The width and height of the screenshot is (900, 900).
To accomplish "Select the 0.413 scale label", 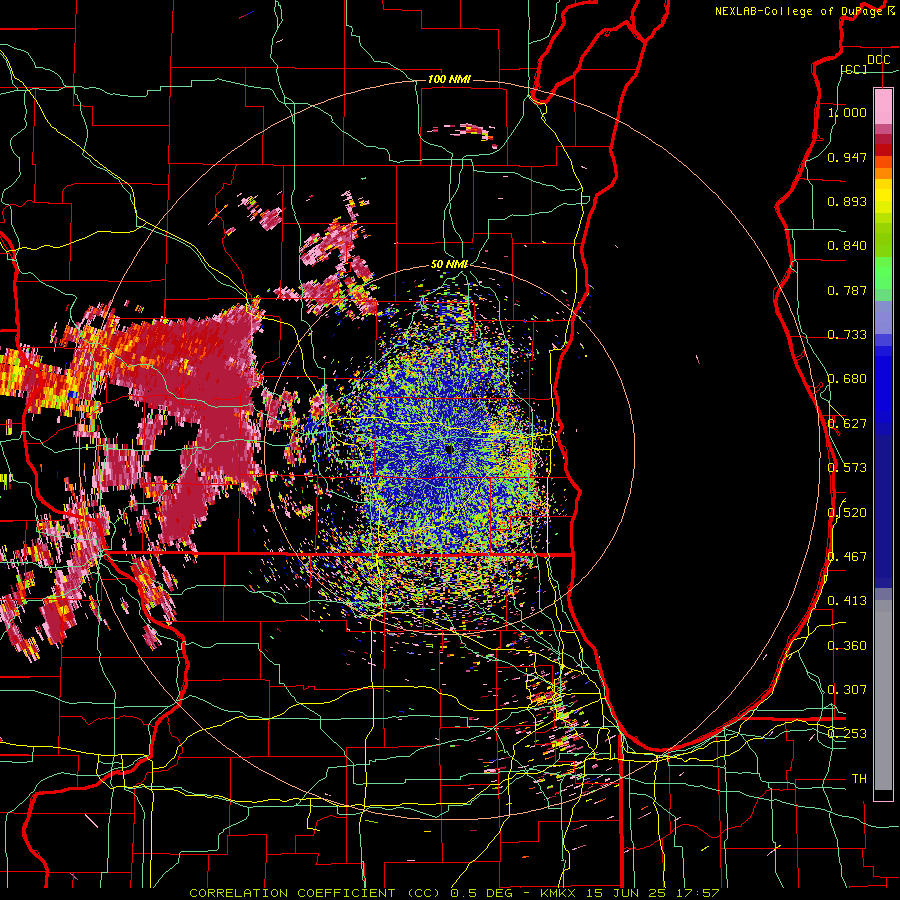I will point(847,601).
